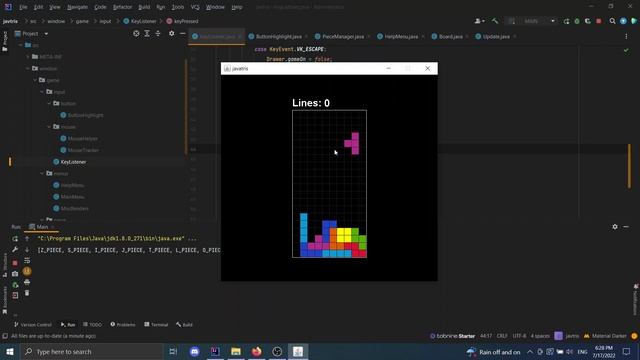Select the Main tab in Run panel
640x360 pixels.
point(42,227)
